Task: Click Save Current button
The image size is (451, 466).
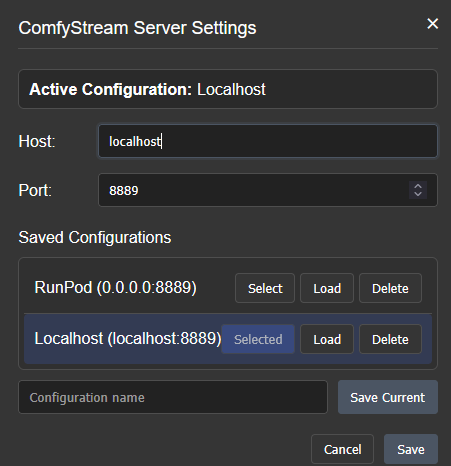Action: (388, 397)
